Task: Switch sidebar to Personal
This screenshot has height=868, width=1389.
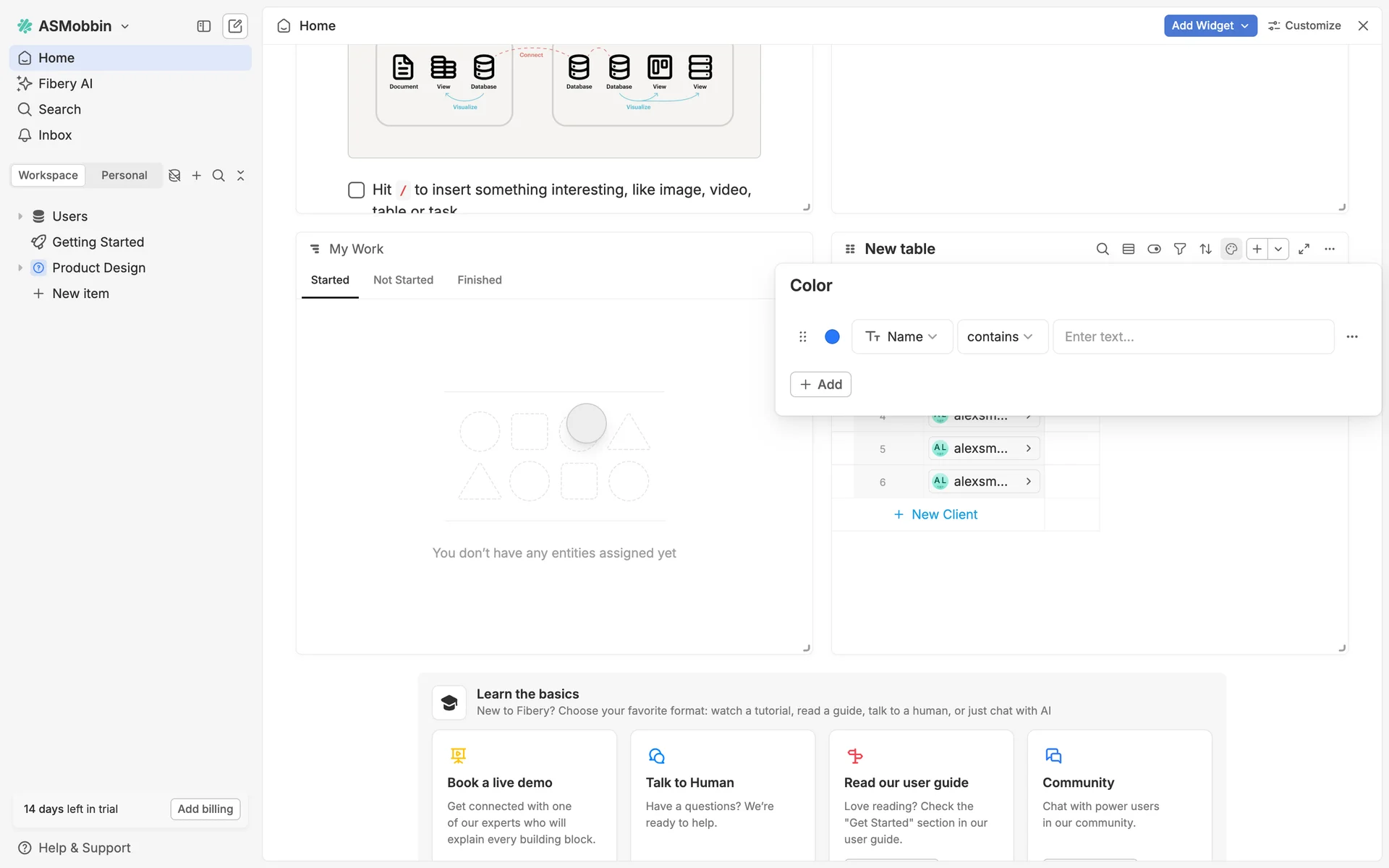Action: [x=124, y=175]
